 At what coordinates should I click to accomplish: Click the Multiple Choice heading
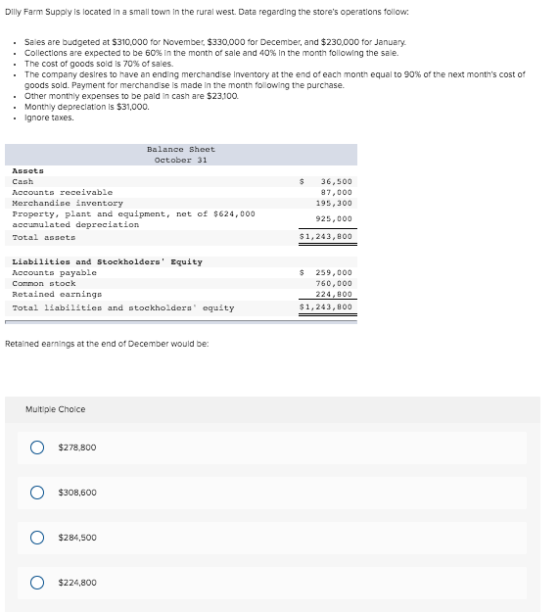[x=55, y=409]
